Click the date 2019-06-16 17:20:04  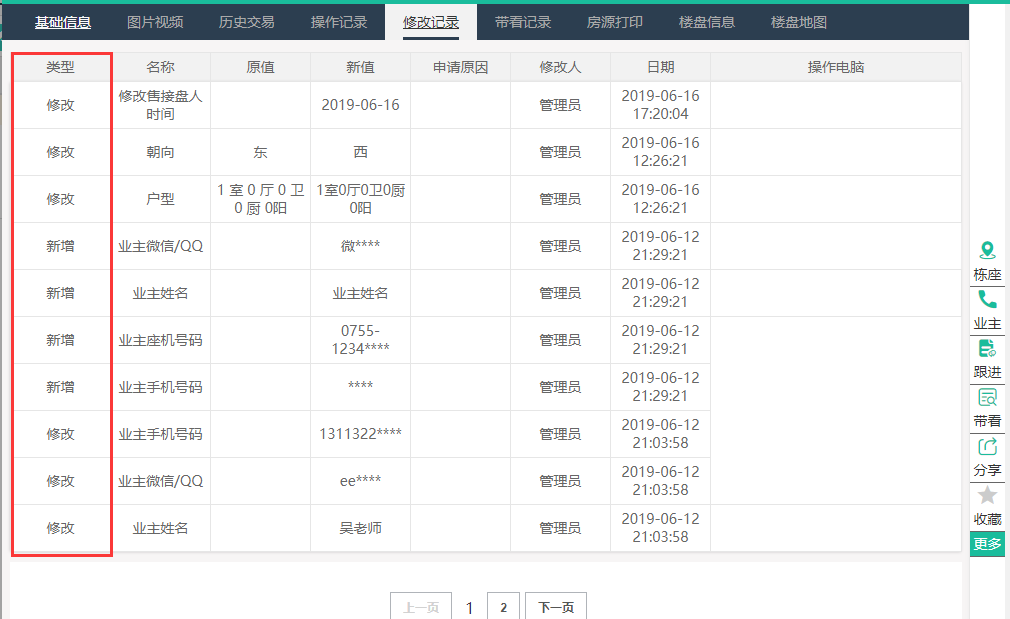[x=660, y=105]
